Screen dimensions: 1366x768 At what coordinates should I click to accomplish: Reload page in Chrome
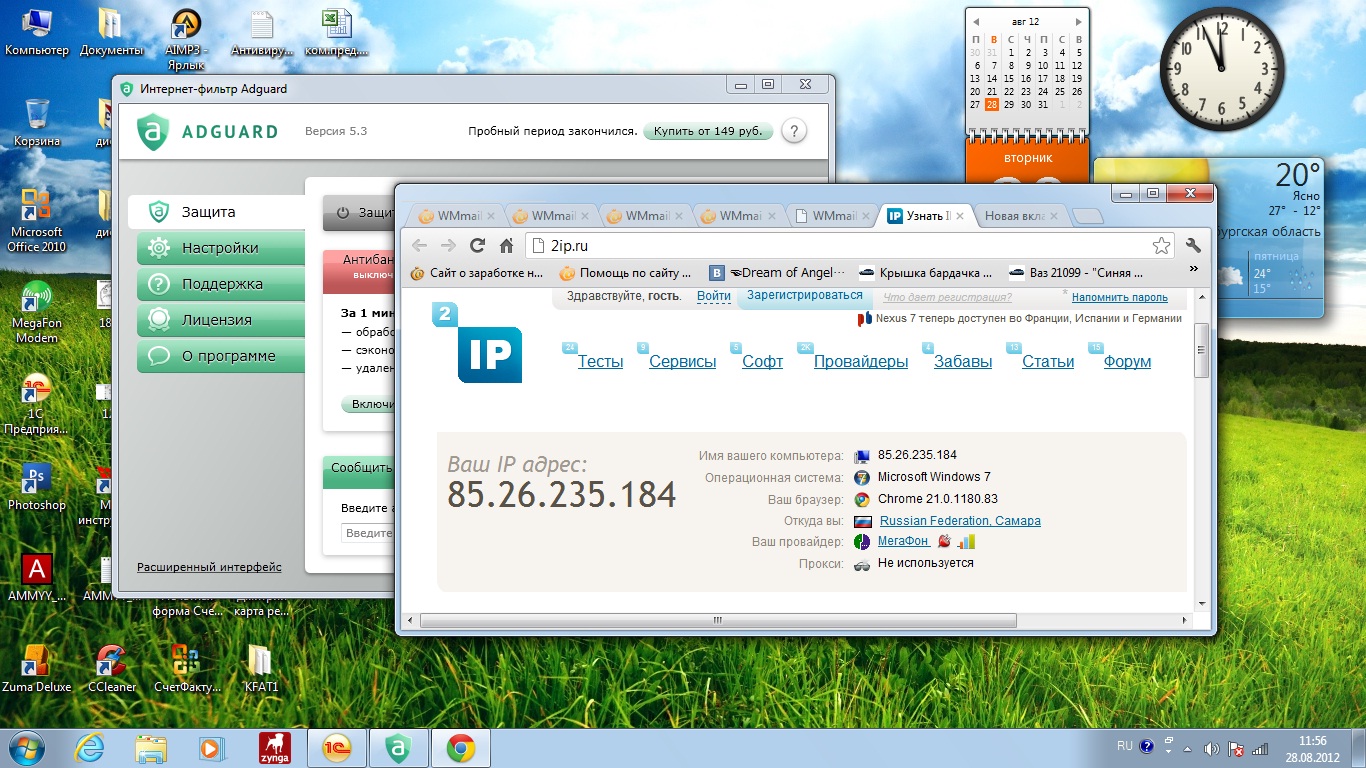[477, 245]
